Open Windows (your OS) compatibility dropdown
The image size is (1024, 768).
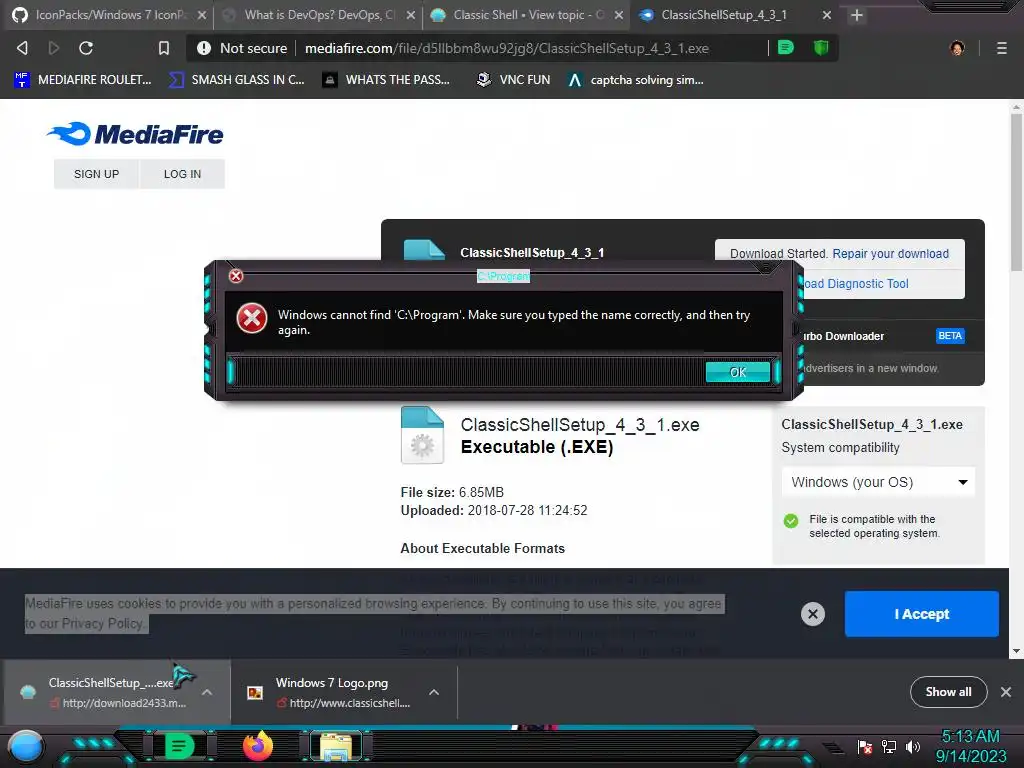pyautogui.click(x=878, y=482)
